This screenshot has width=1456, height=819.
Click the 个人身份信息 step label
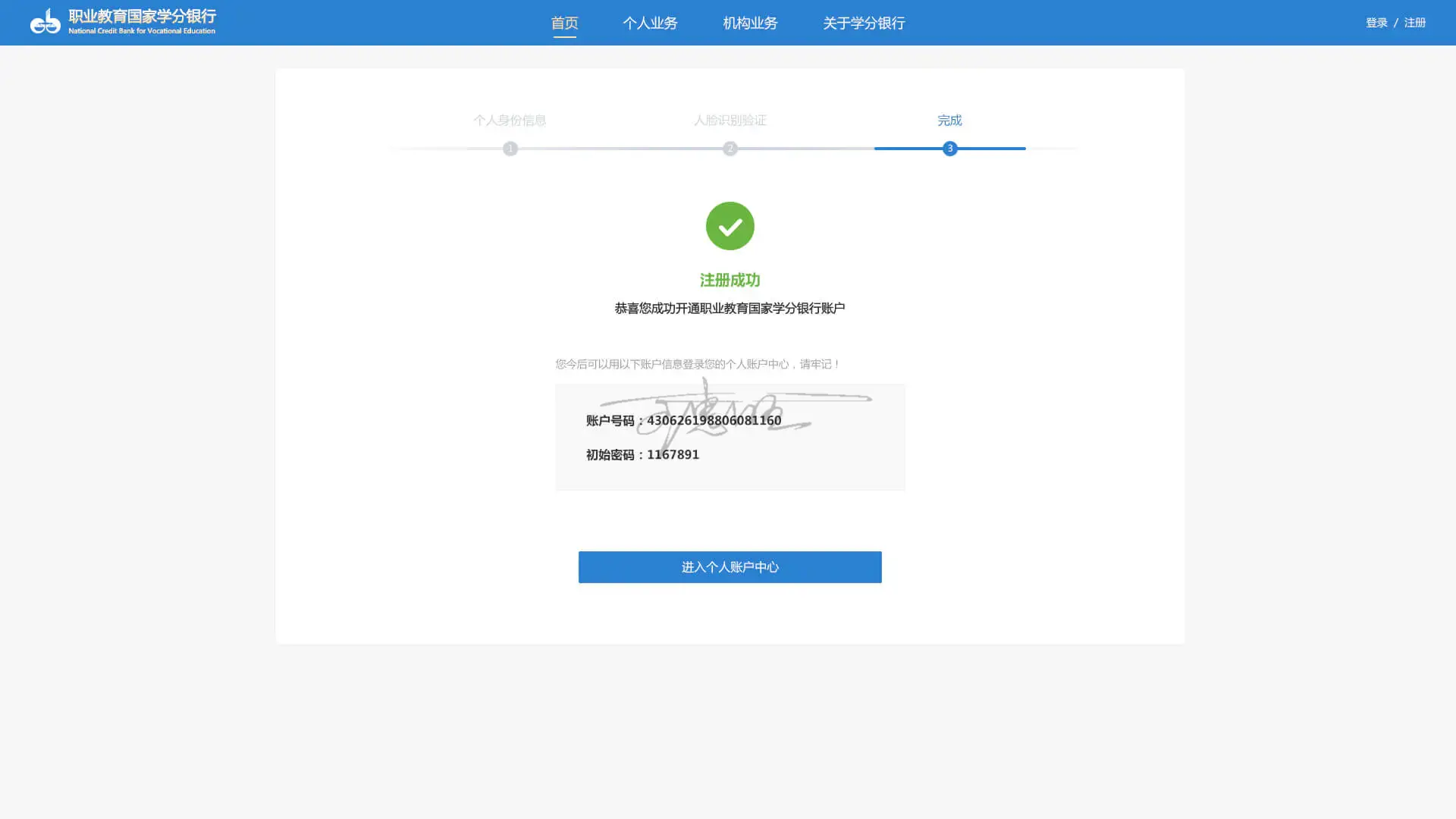pos(510,121)
